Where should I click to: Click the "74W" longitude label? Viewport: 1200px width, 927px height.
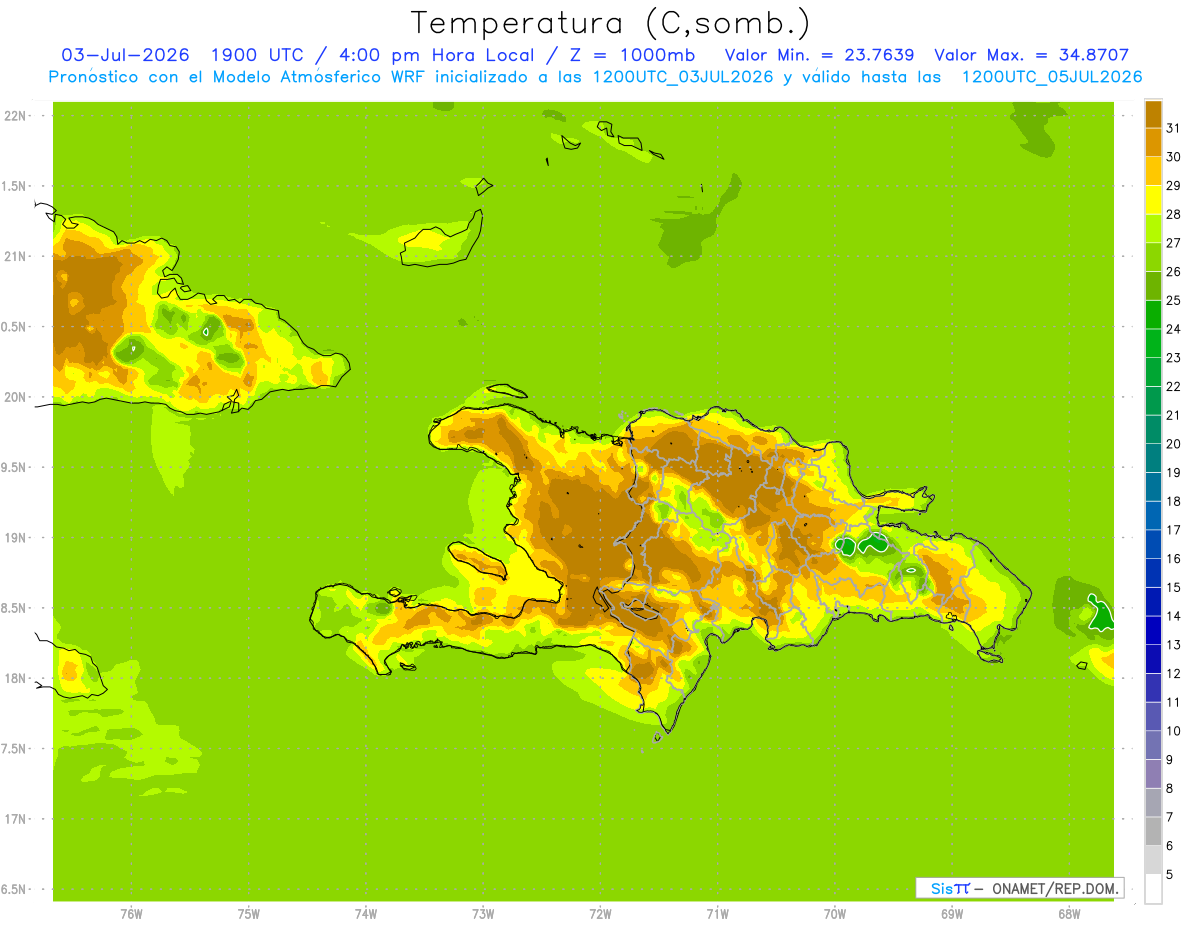pos(366,914)
